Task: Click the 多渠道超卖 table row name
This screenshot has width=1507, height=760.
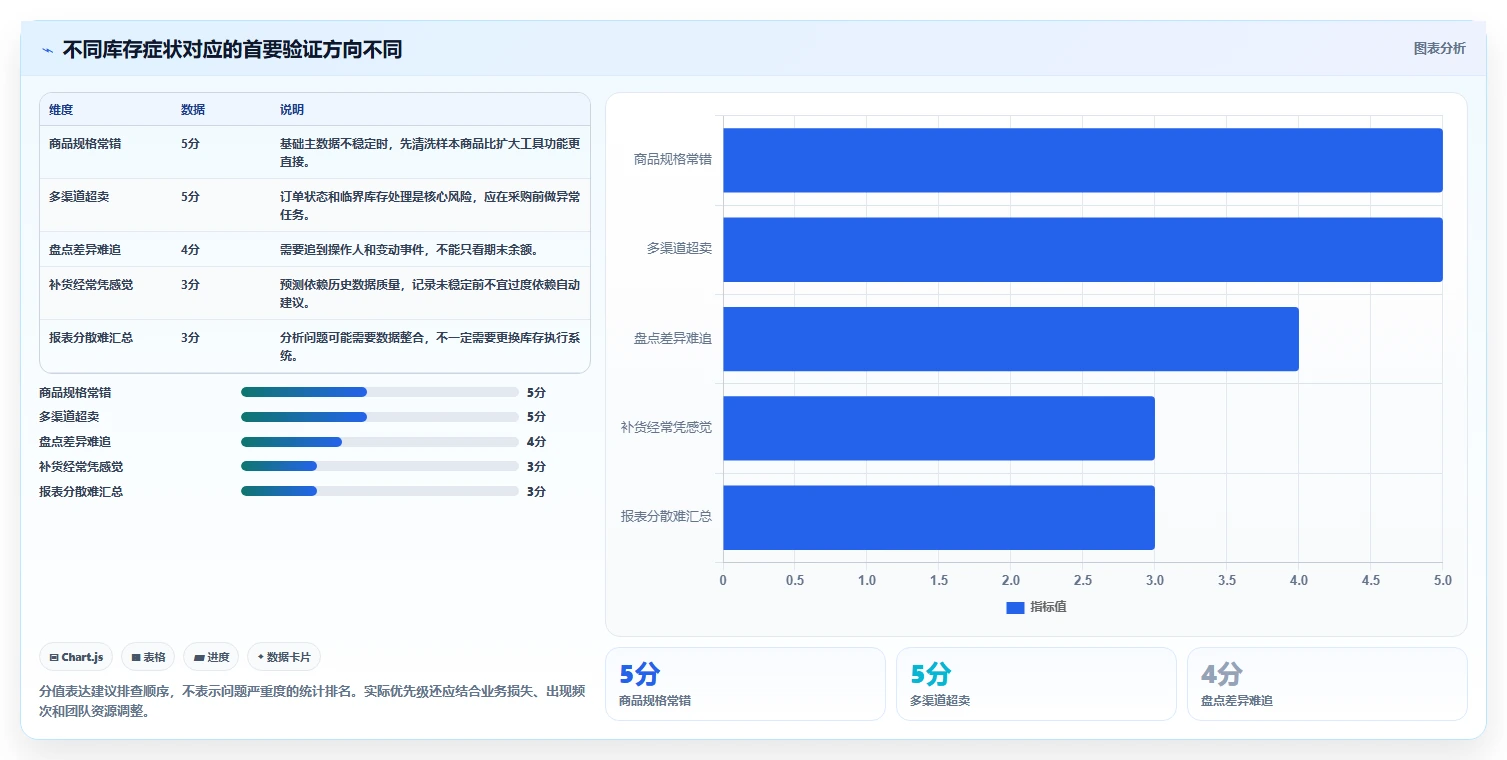Action: click(79, 197)
